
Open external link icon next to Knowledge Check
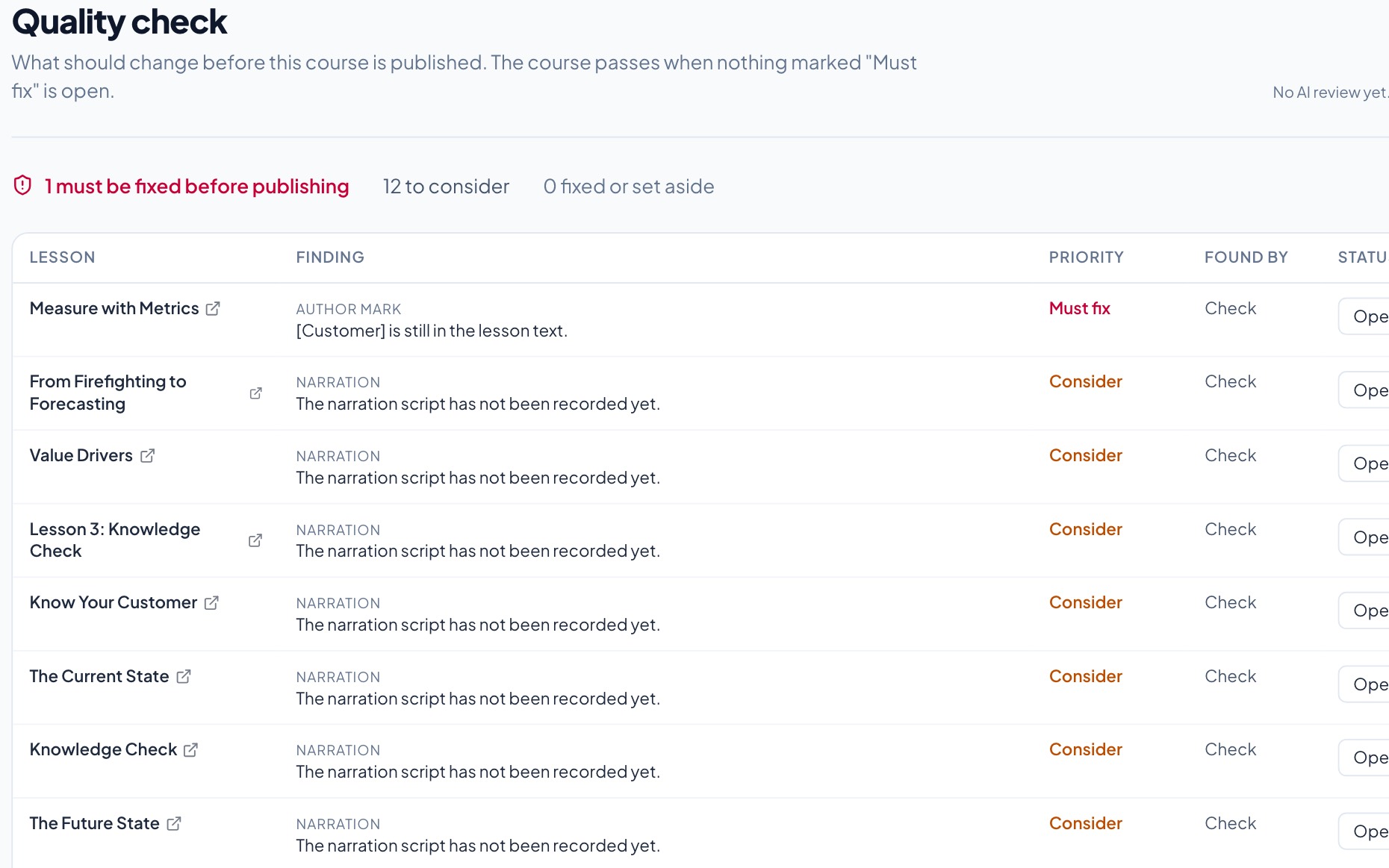[190, 749]
